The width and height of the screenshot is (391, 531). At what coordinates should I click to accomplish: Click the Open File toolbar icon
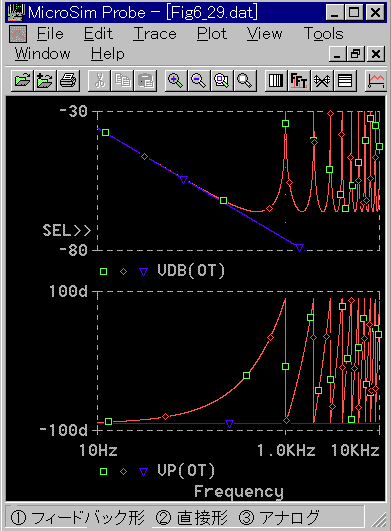pyautogui.click(x=22, y=81)
